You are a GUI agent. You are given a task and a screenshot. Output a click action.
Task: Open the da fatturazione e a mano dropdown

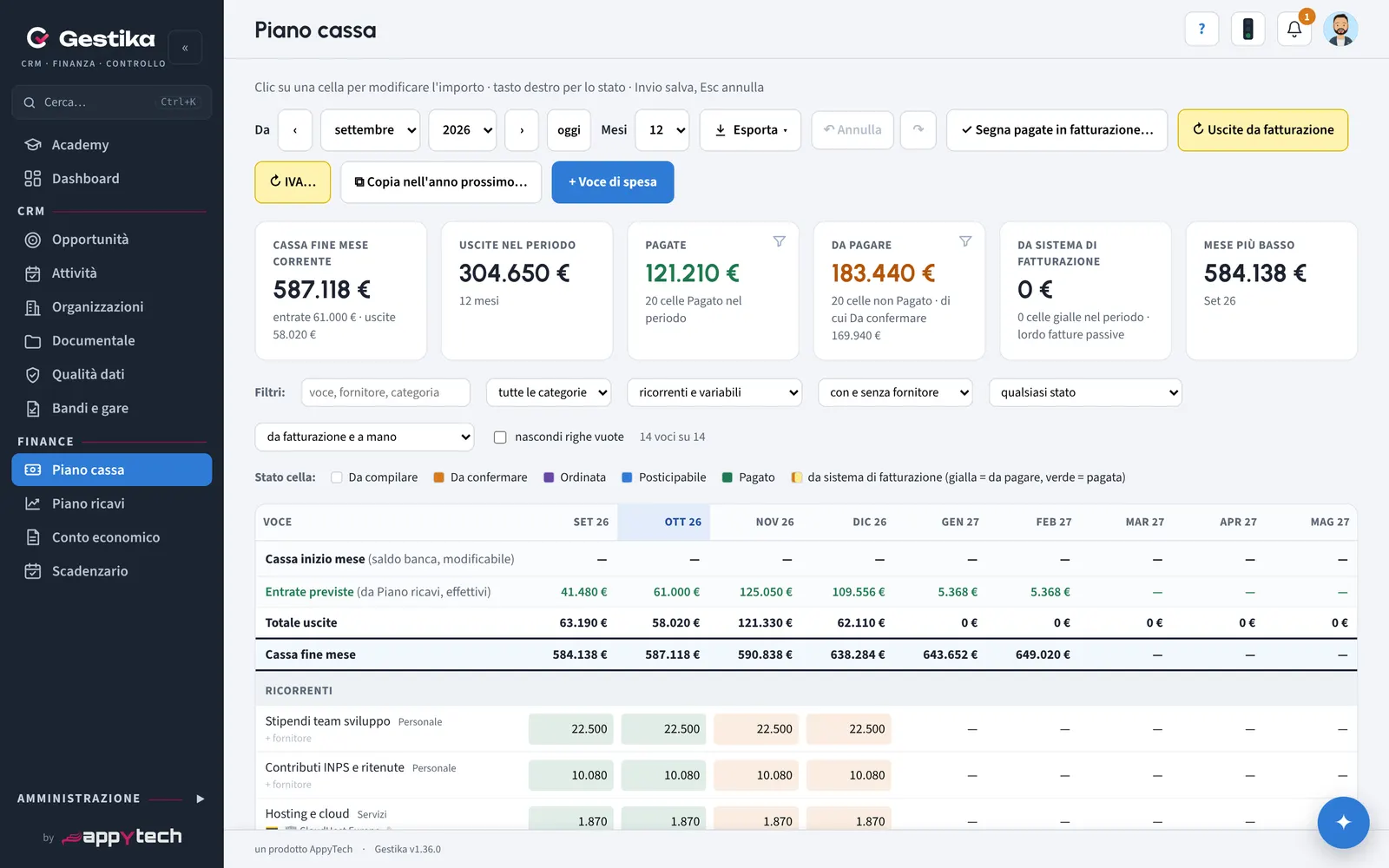tap(365, 437)
